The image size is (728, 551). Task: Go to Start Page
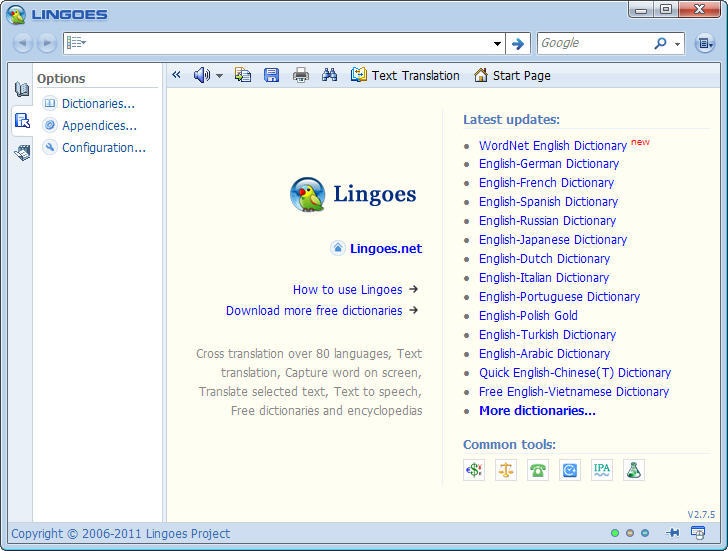(x=512, y=75)
